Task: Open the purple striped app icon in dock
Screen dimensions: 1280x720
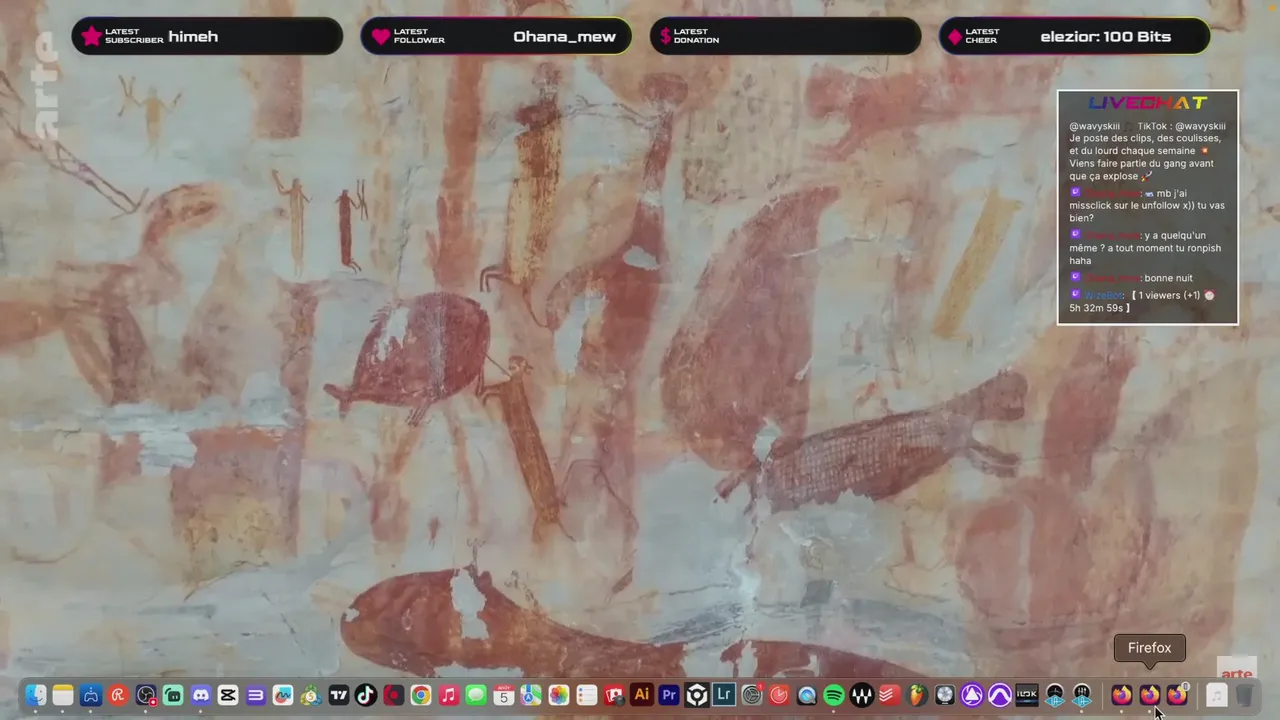Action: tap(256, 695)
